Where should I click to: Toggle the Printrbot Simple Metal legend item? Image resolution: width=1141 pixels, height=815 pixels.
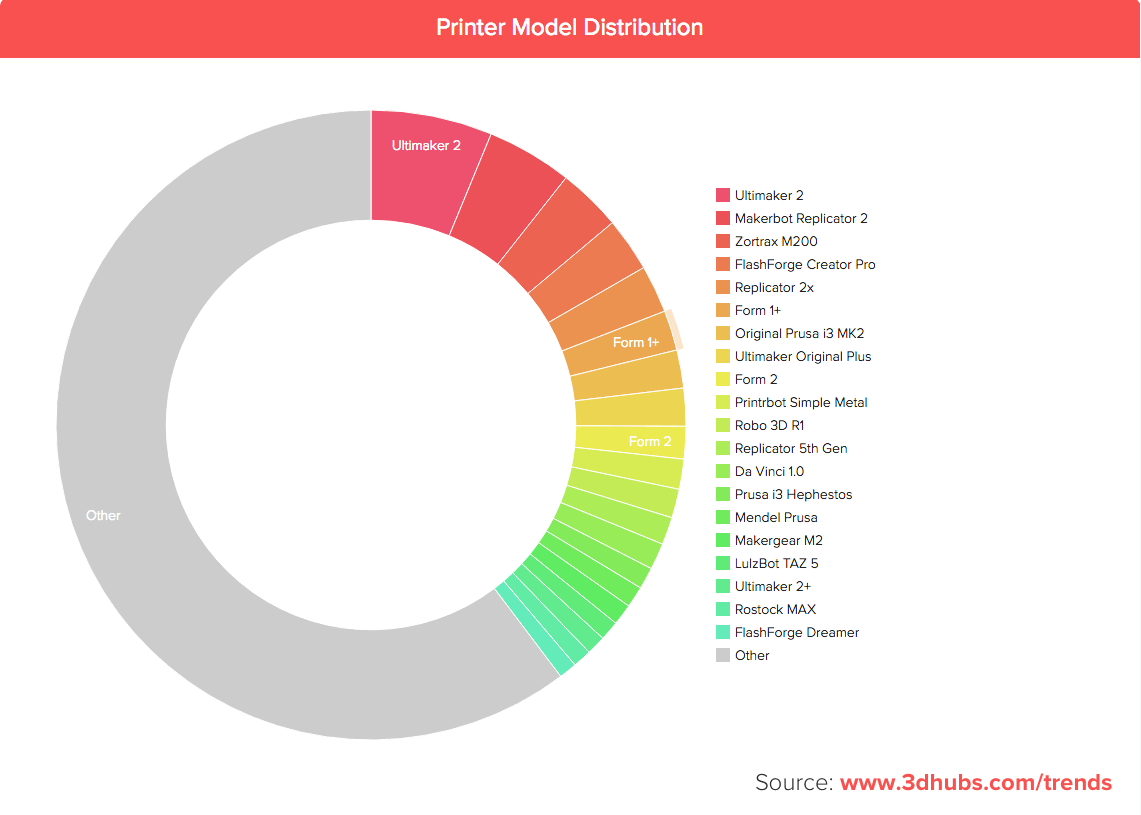(792, 402)
